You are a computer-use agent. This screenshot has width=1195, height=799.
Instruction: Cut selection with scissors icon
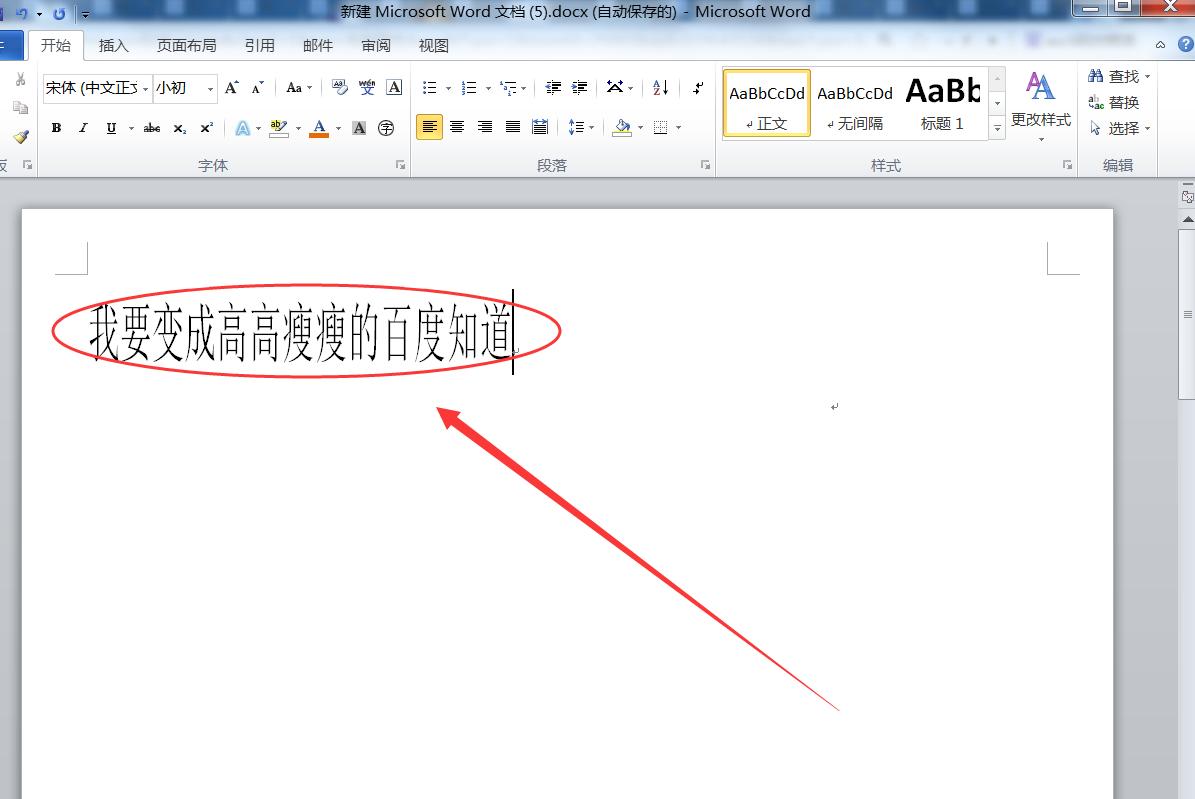tap(21, 79)
